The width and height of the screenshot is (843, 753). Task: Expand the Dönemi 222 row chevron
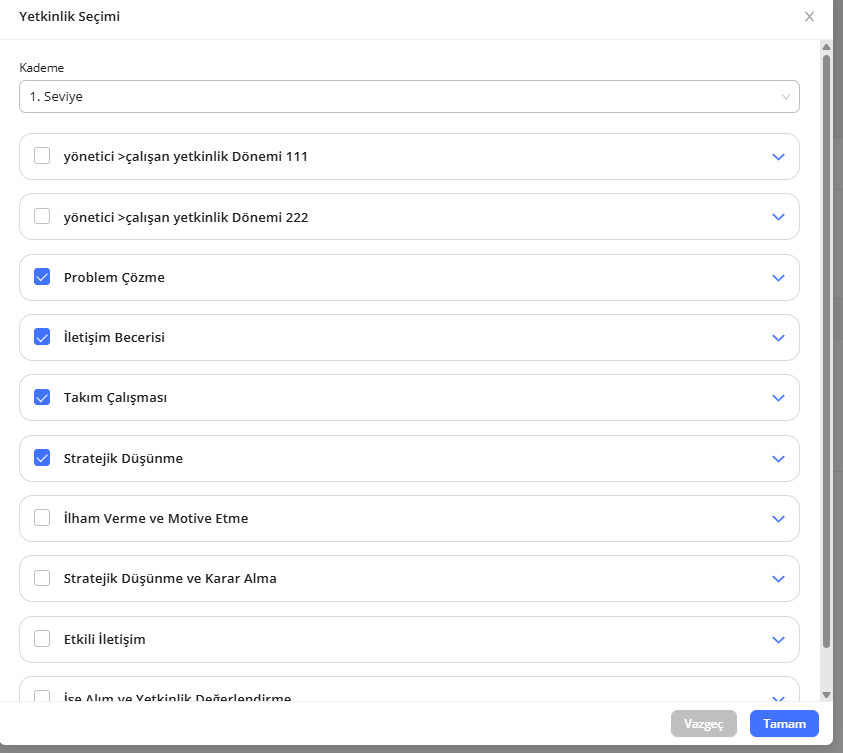coord(779,217)
